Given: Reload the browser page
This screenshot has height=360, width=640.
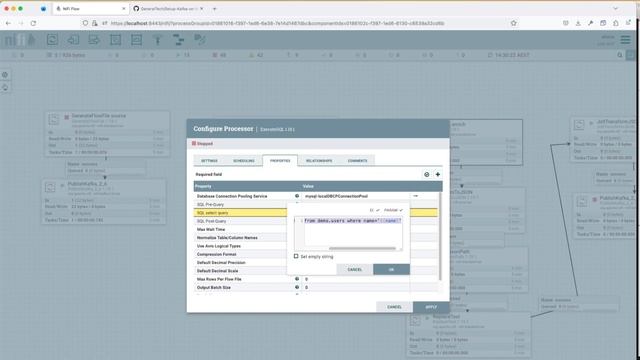Looking at the screenshot, I should (x=33, y=23).
